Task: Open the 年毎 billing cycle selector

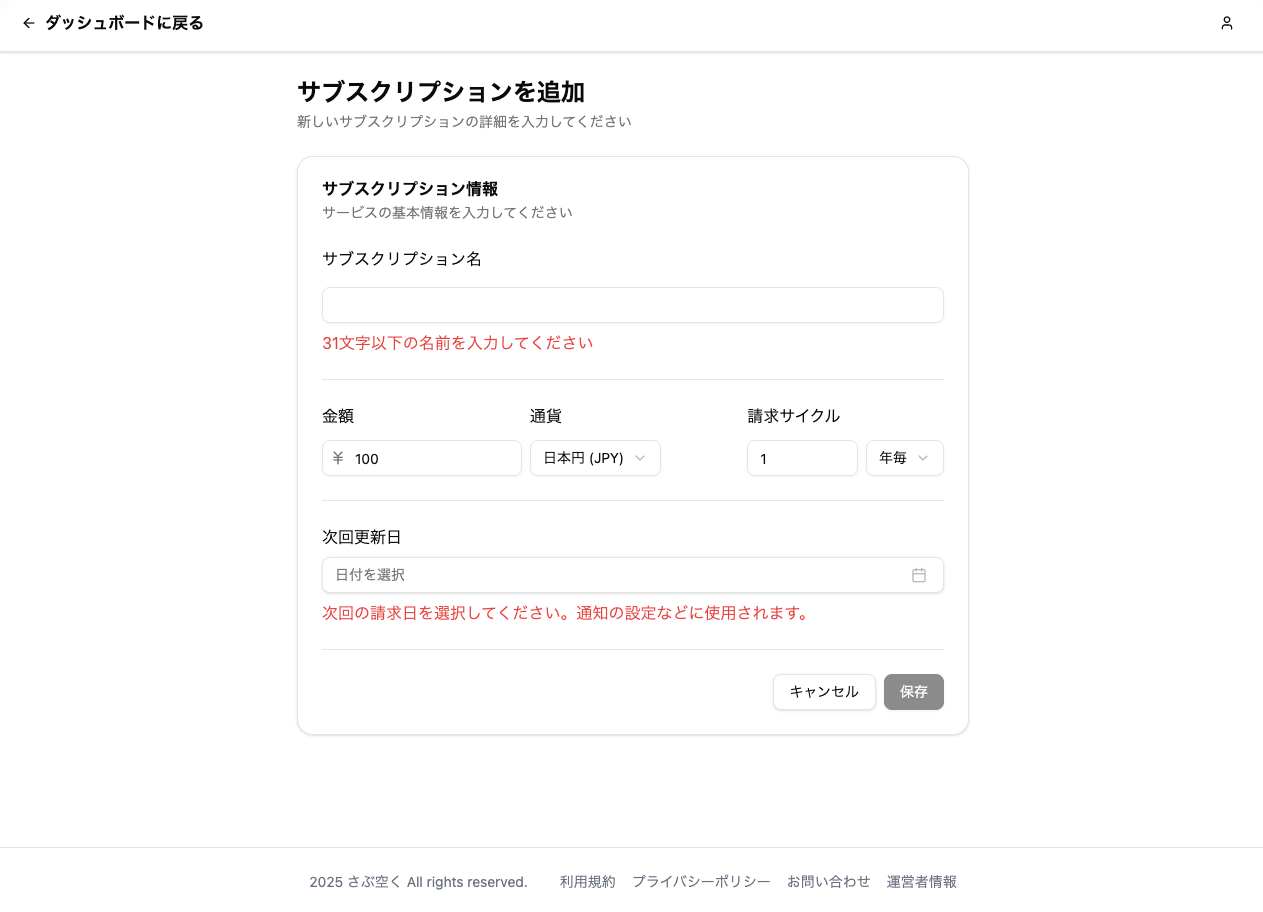Action: tap(905, 458)
